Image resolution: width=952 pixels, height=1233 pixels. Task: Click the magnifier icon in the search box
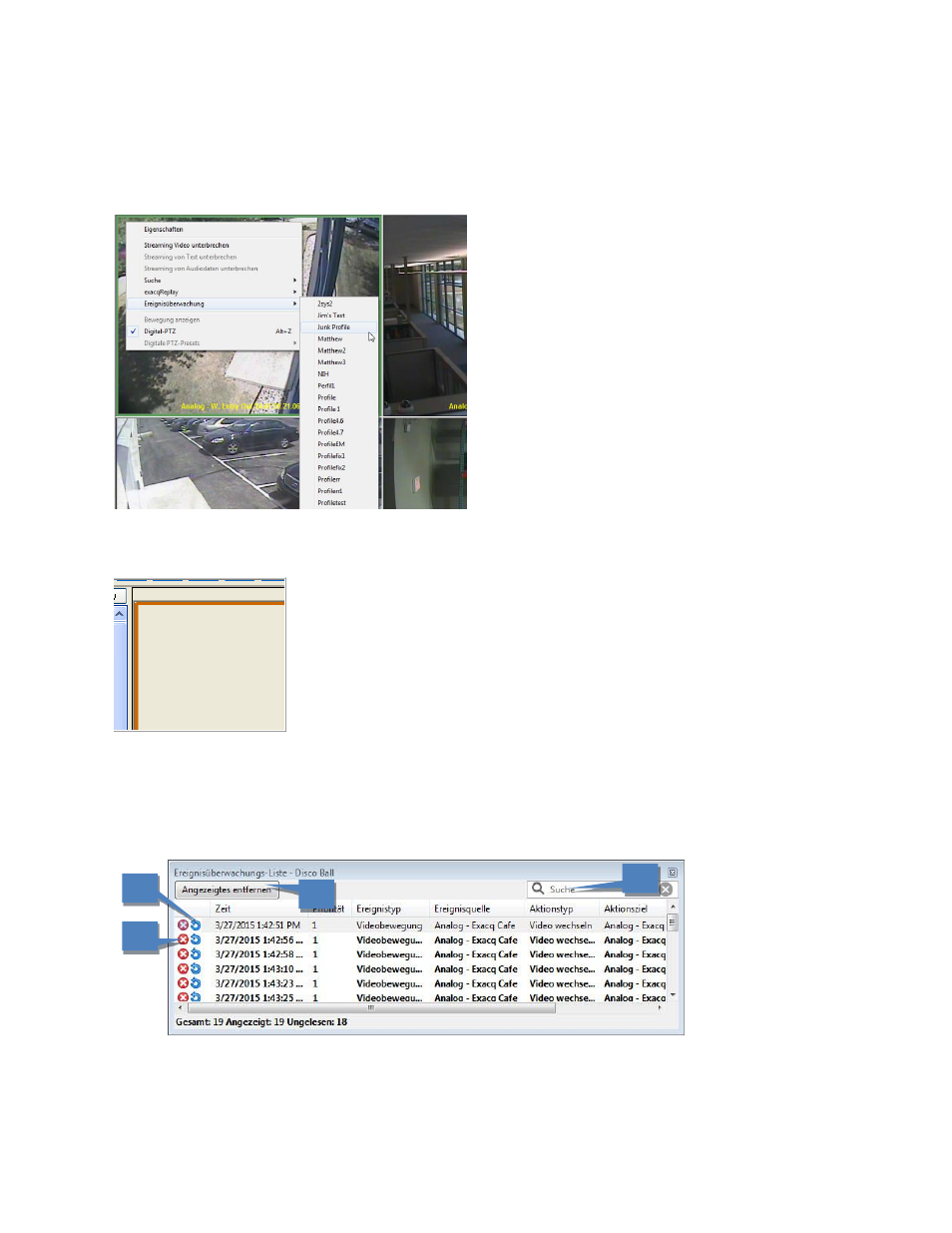538,889
